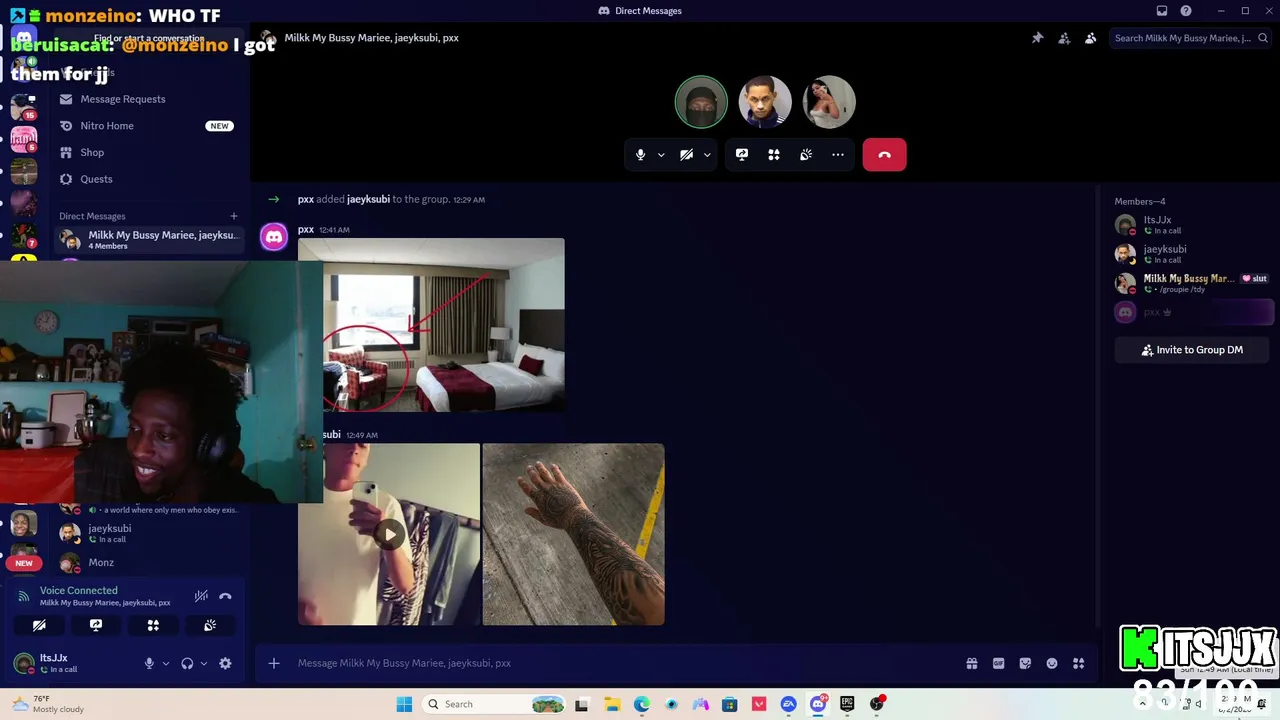
Task: Select Milkk My Bussy Mar... in members list
Action: (1192, 283)
